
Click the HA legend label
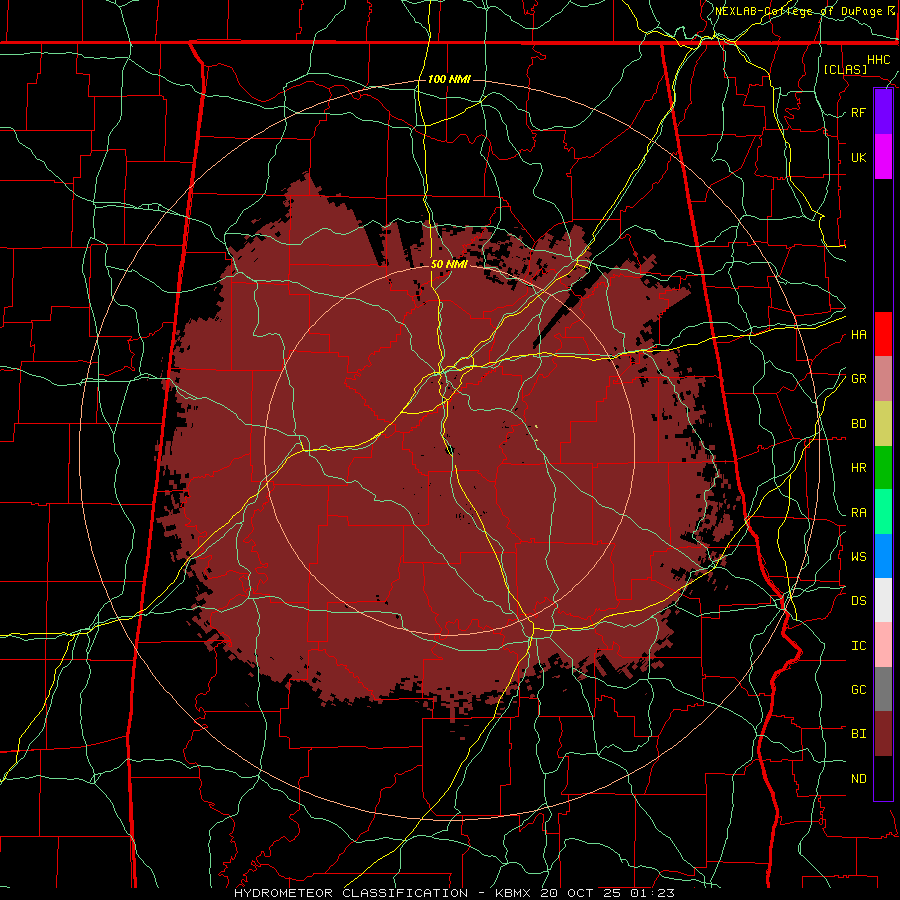(x=859, y=335)
